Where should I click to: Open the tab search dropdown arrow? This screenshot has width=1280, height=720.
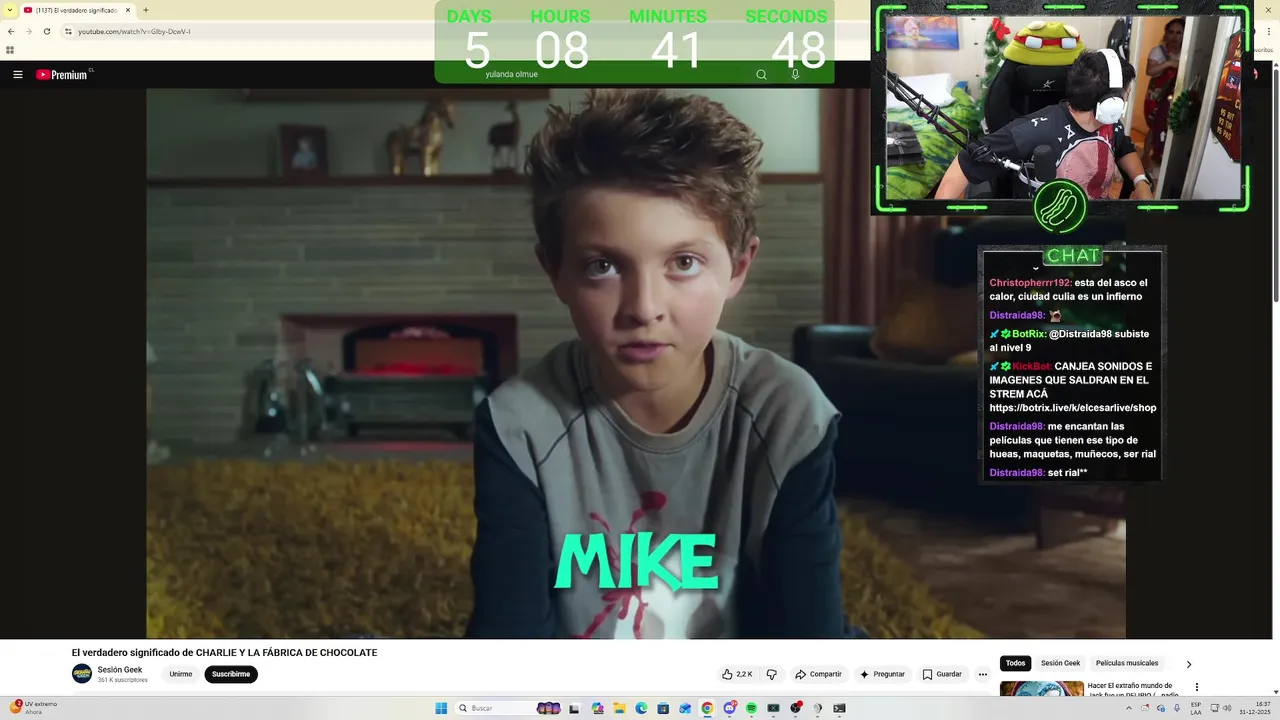pyautogui.click(x=9, y=10)
